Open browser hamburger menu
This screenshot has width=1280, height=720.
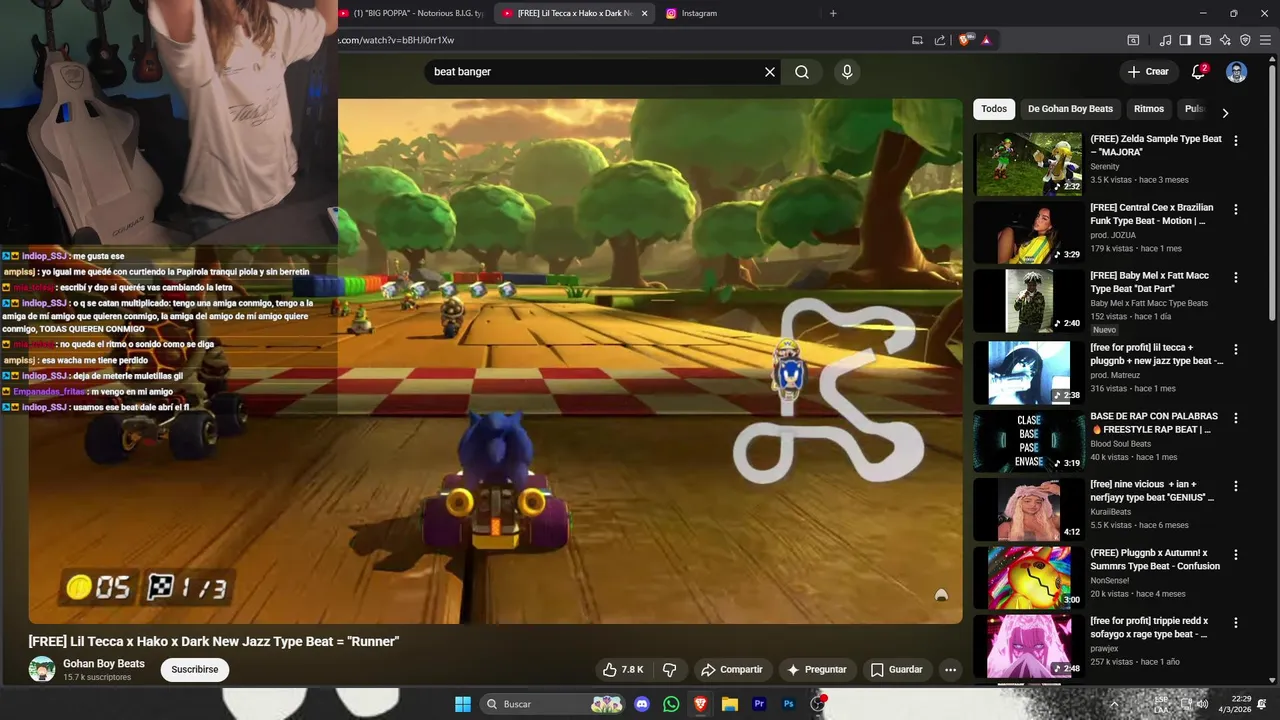click(1265, 40)
